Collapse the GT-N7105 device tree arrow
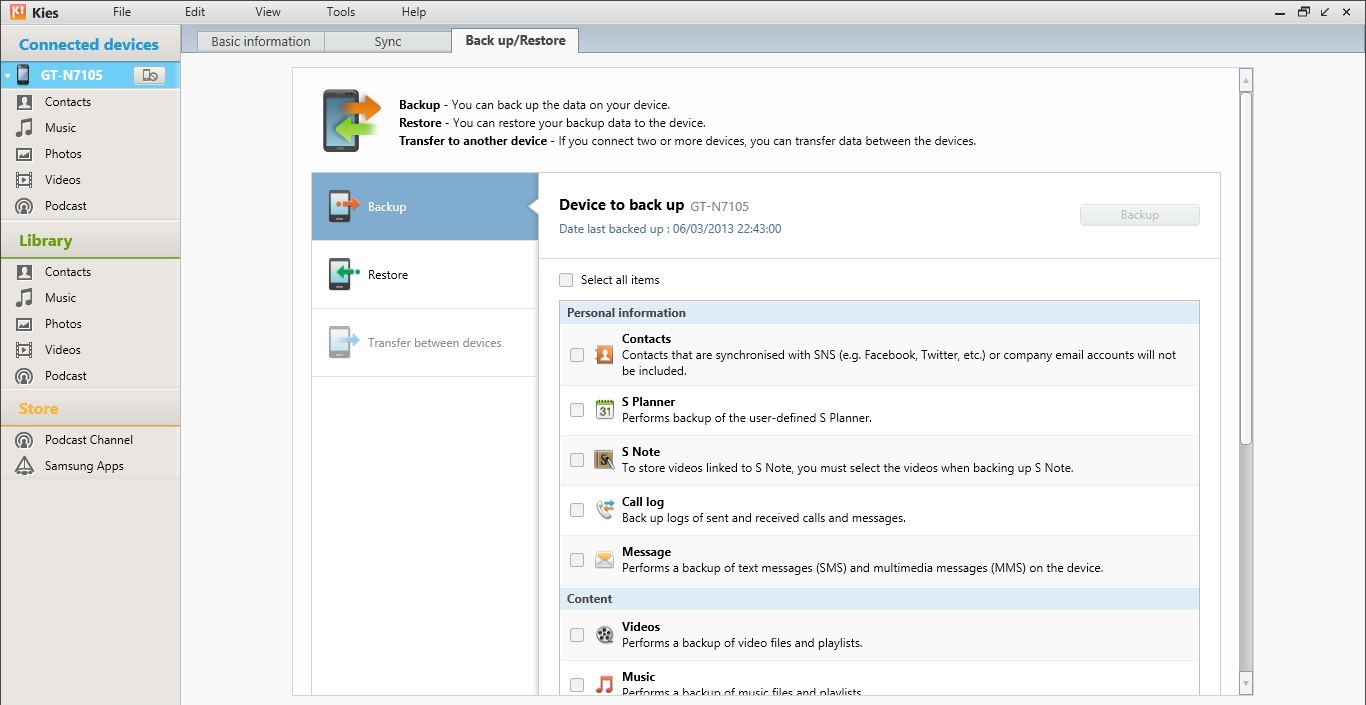This screenshot has width=1366, height=705. [x=7, y=76]
